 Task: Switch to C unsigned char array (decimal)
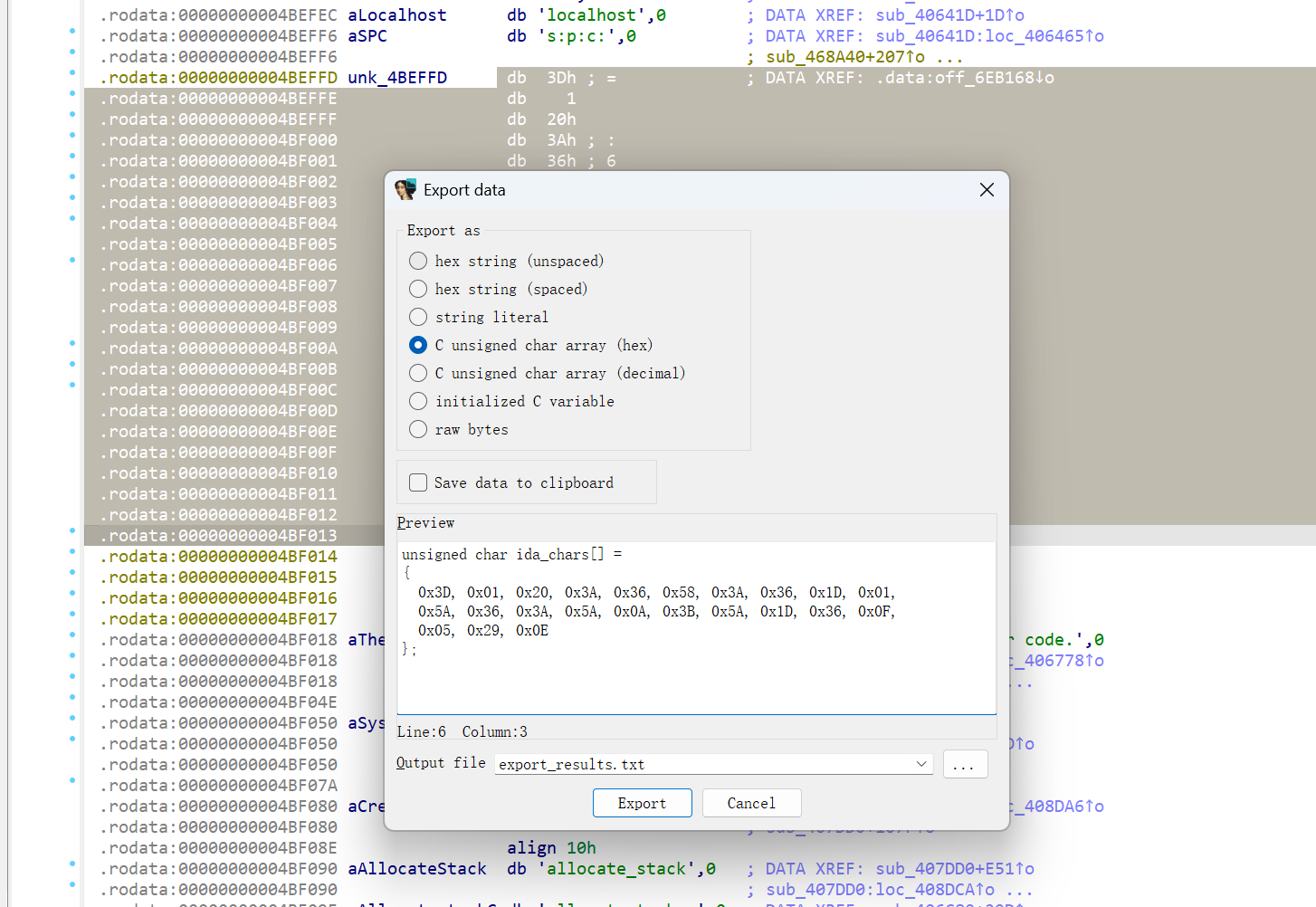point(418,374)
